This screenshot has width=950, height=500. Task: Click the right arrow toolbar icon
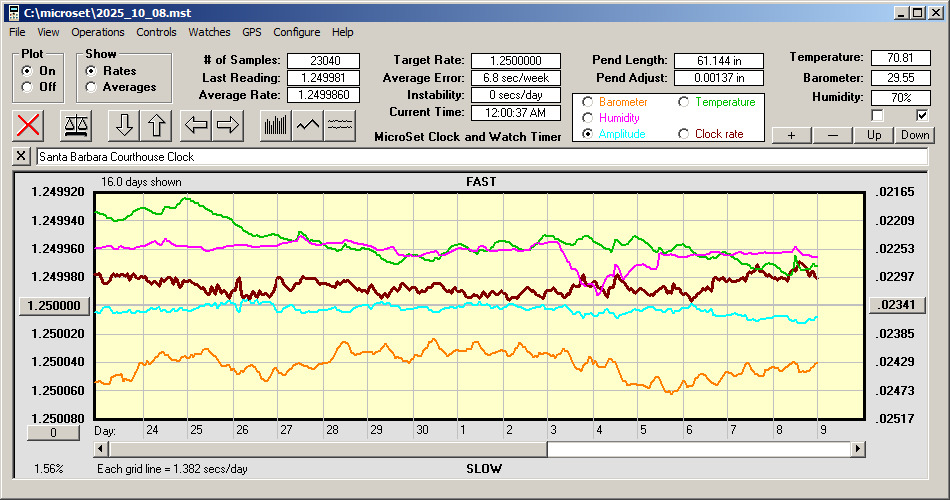(x=227, y=125)
